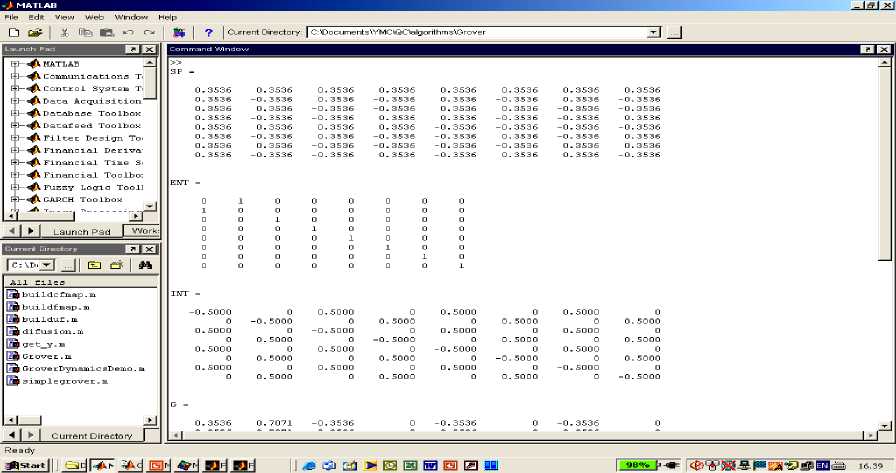Image resolution: width=896 pixels, height=473 pixels.
Task: Open the C:\ drive path dropdown in panel
Action: point(47,265)
